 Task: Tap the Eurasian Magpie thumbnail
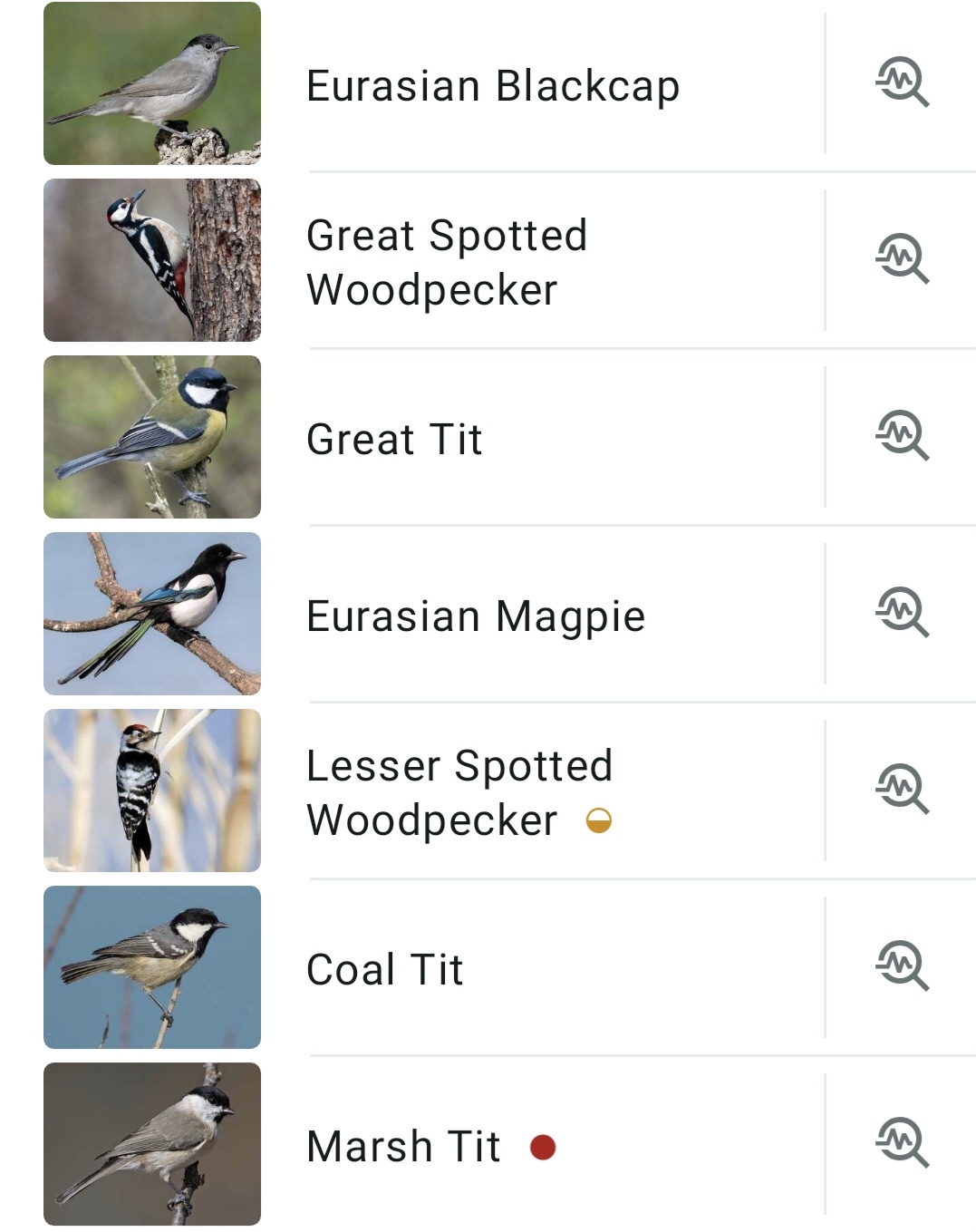coord(152,614)
